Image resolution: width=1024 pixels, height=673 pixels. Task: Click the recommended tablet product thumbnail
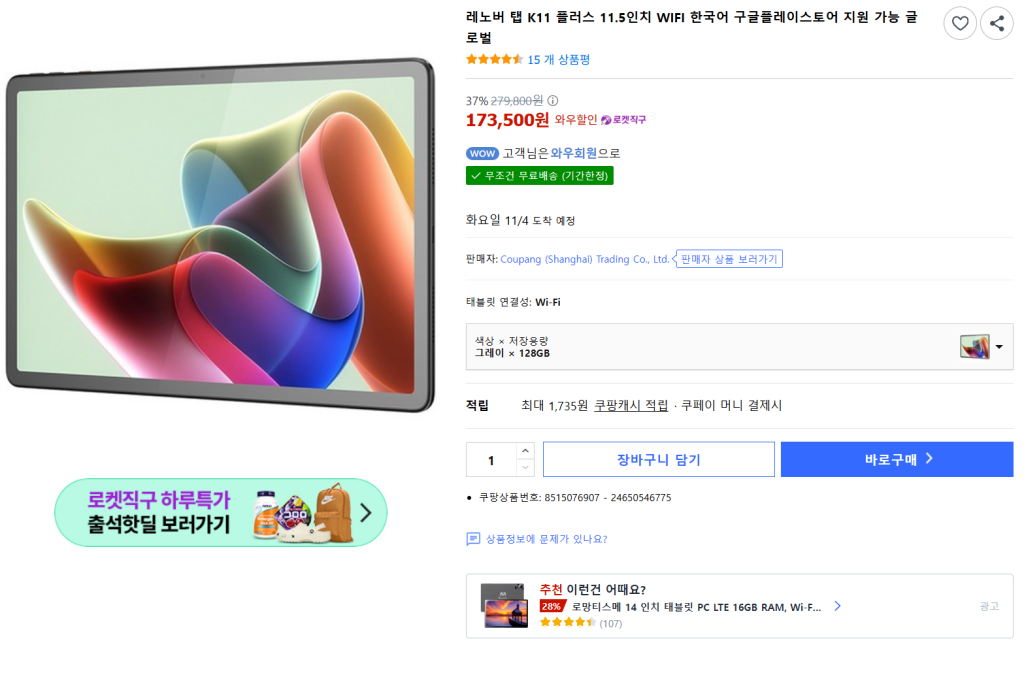pos(504,606)
